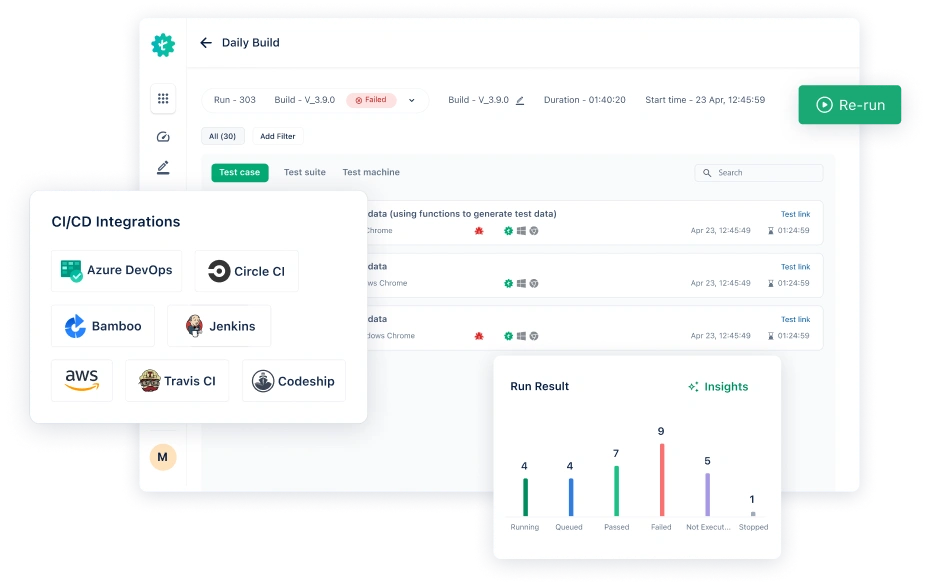Viewport: 927px width, 587px height.
Task: Open the dashboard gauge icon in sidebar
Action: (x=163, y=137)
